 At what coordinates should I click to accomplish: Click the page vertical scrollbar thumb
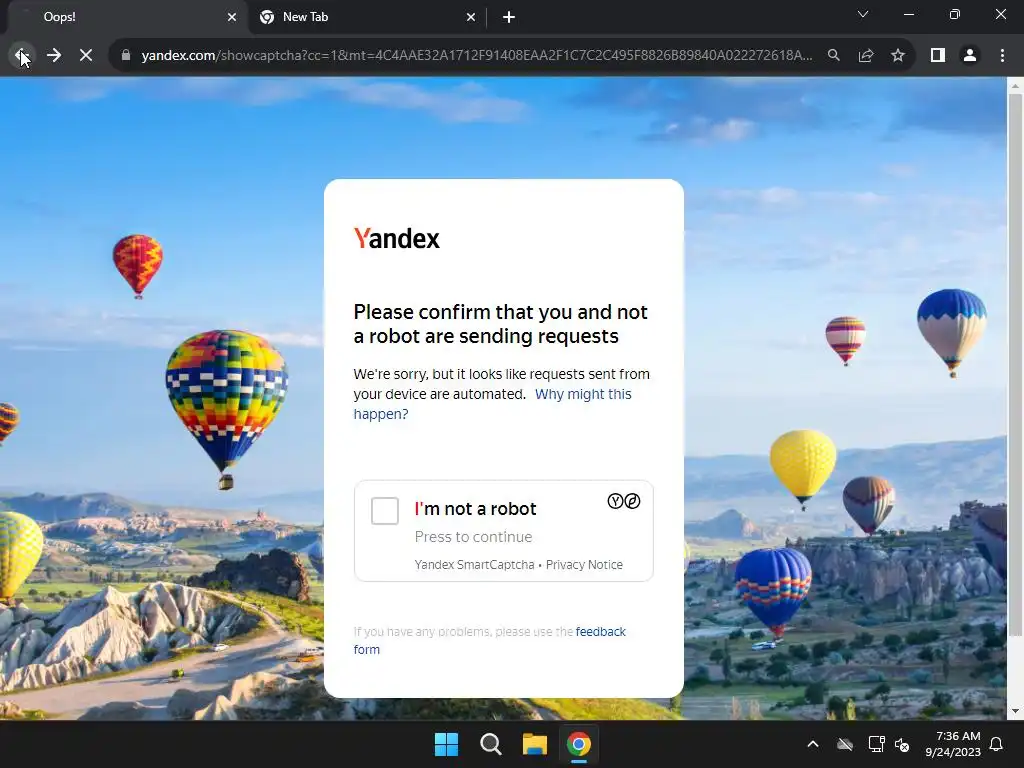click(1015, 364)
